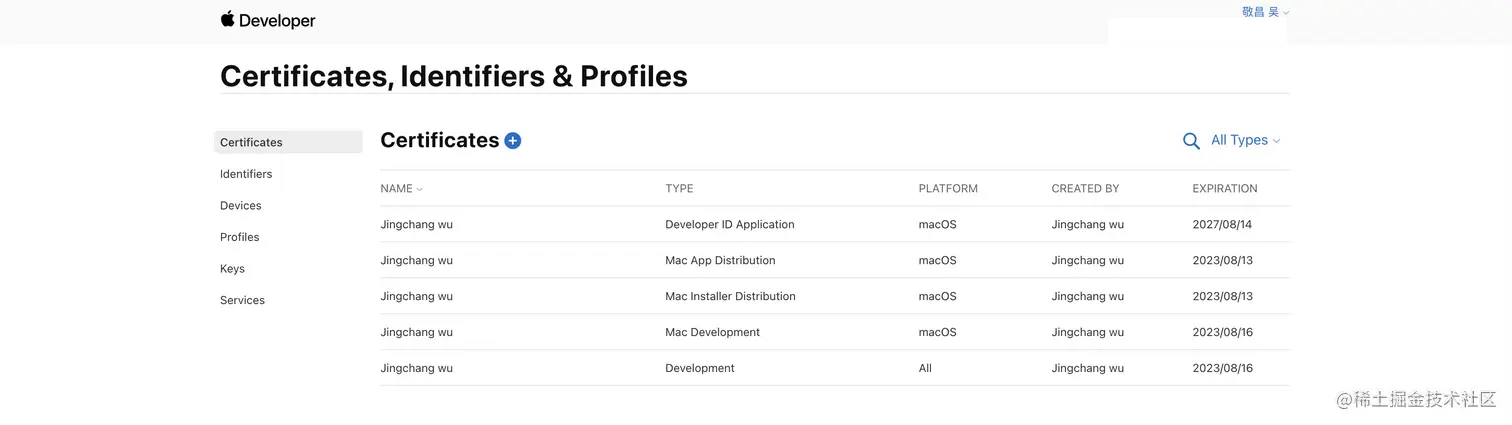Add a new certificate with plus icon
Viewport: 1512px width, 425px height.
pyautogui.click(x=513, y=141)
